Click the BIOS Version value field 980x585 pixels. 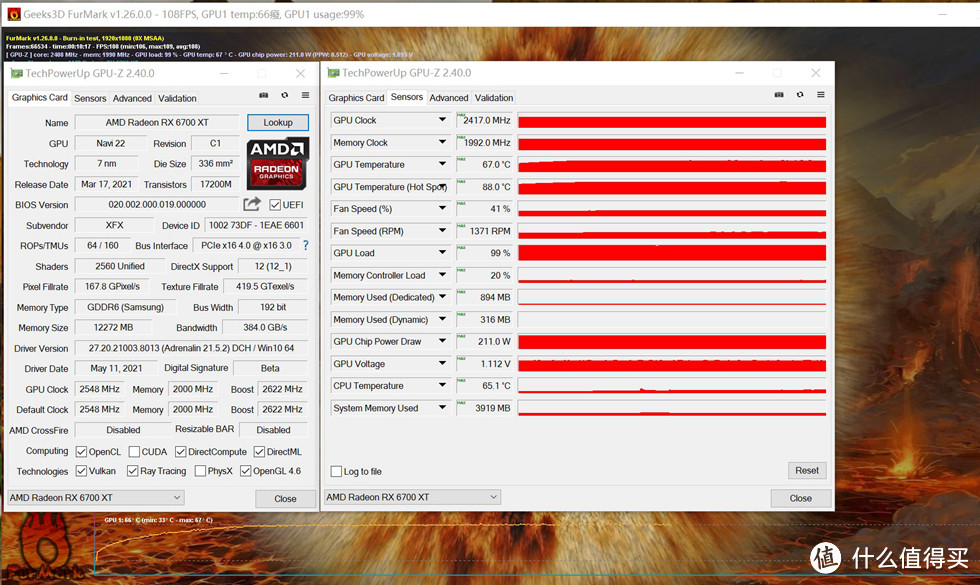[x=157, y=204]
